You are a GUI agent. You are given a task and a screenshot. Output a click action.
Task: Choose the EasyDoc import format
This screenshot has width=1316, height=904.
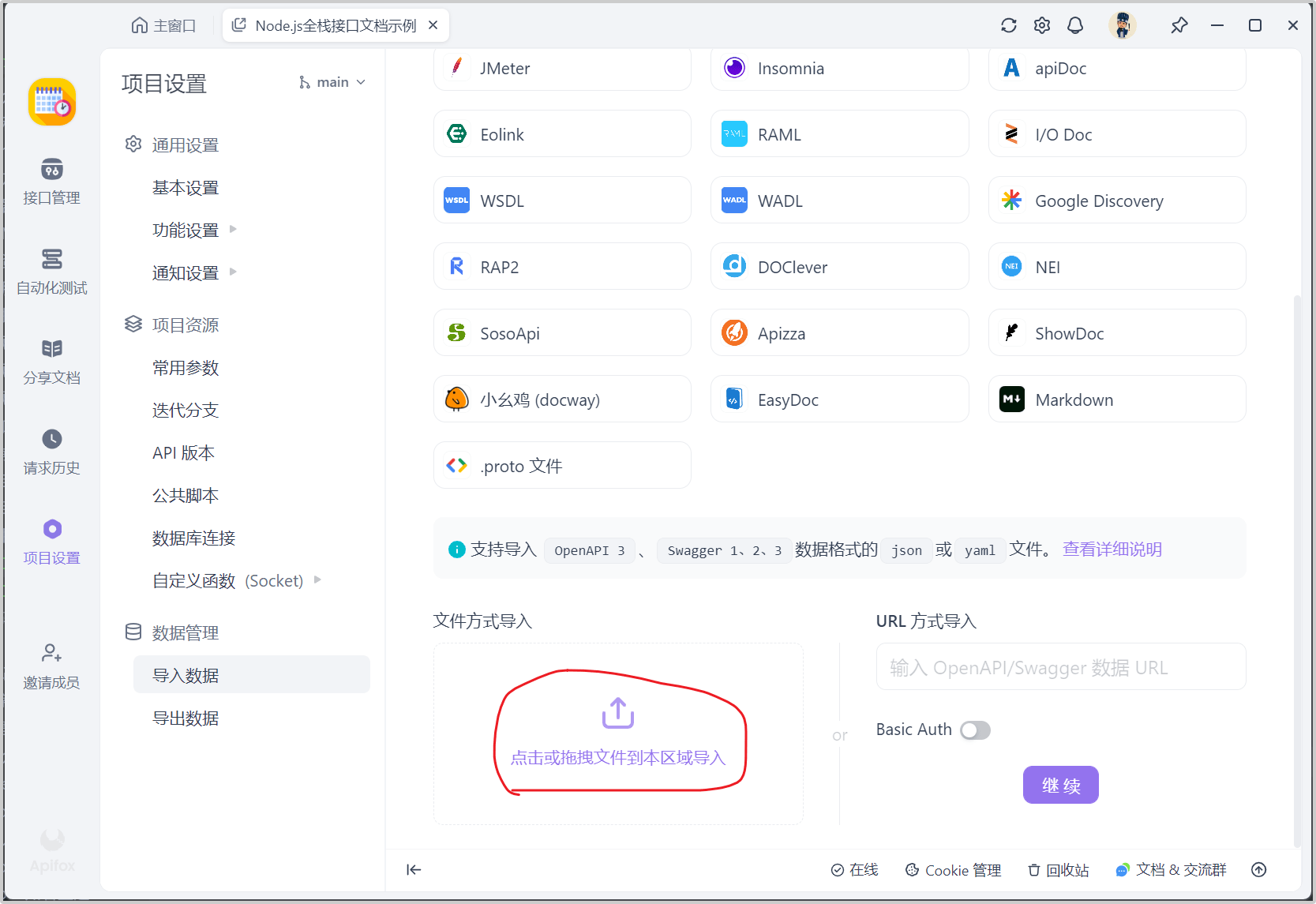(840, 399)
